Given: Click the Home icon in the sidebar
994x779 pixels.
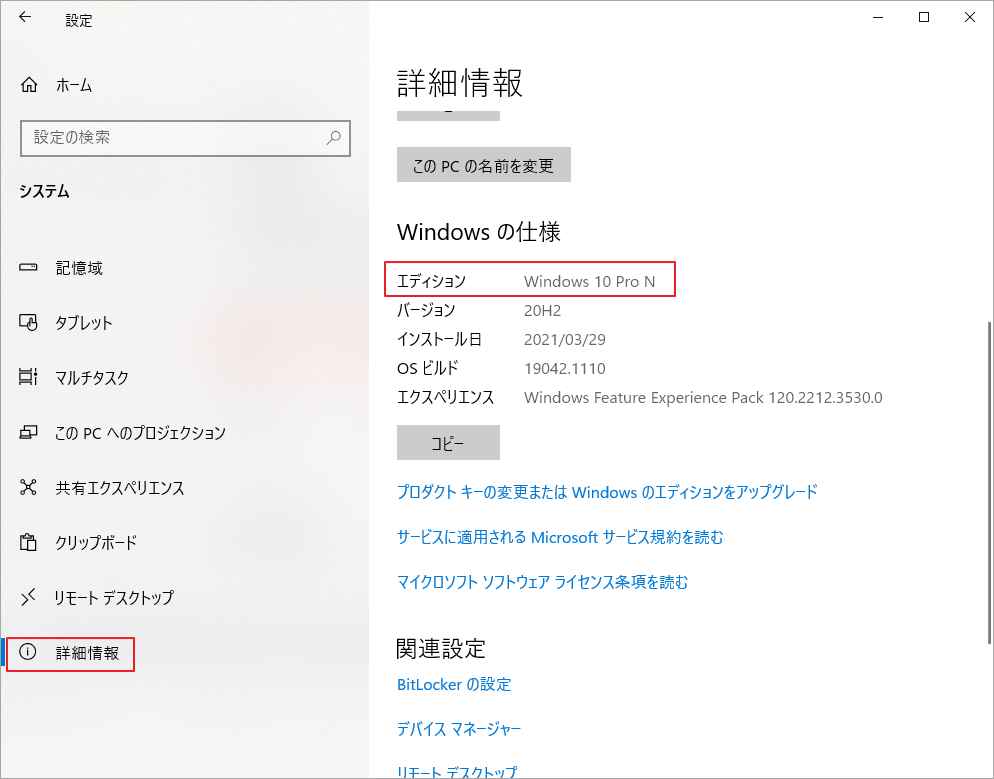Looking at the screenshot, I should point(31,85).
